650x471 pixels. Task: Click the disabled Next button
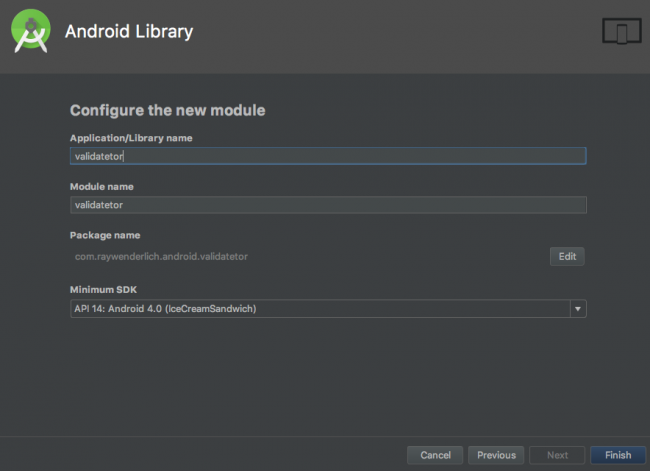[x=557, y=455]
